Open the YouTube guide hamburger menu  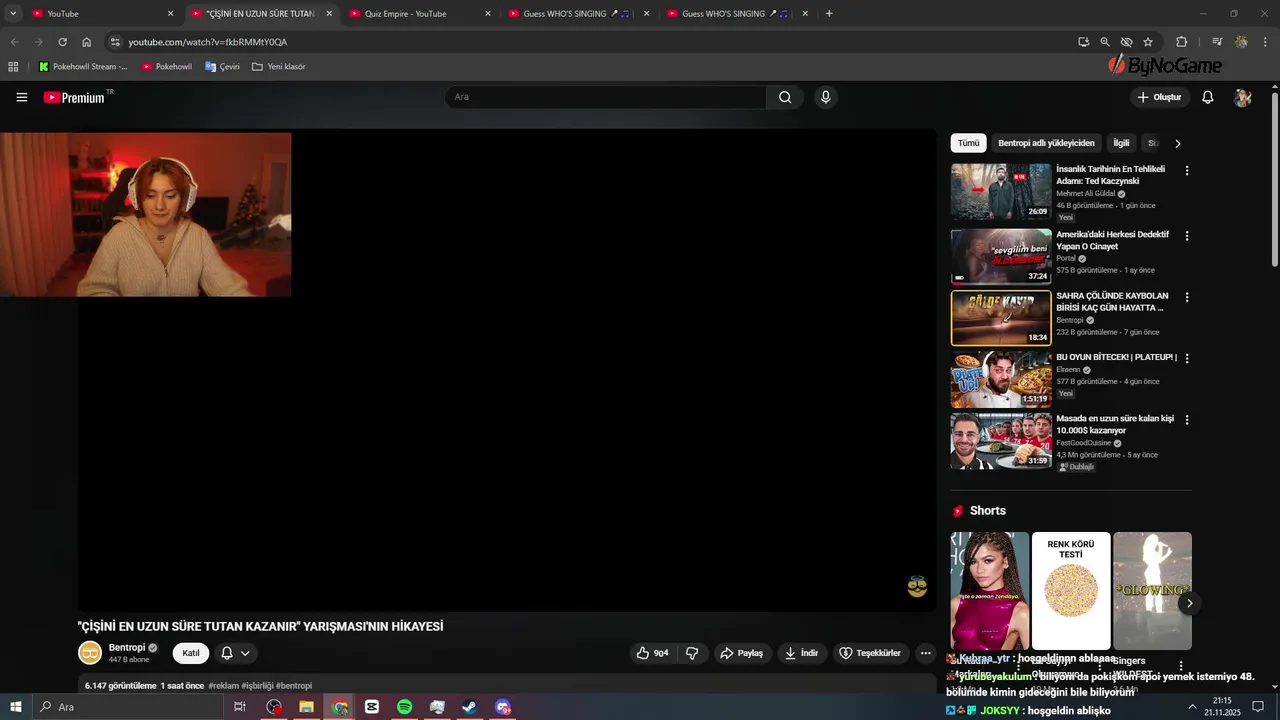tap(21, 97)
